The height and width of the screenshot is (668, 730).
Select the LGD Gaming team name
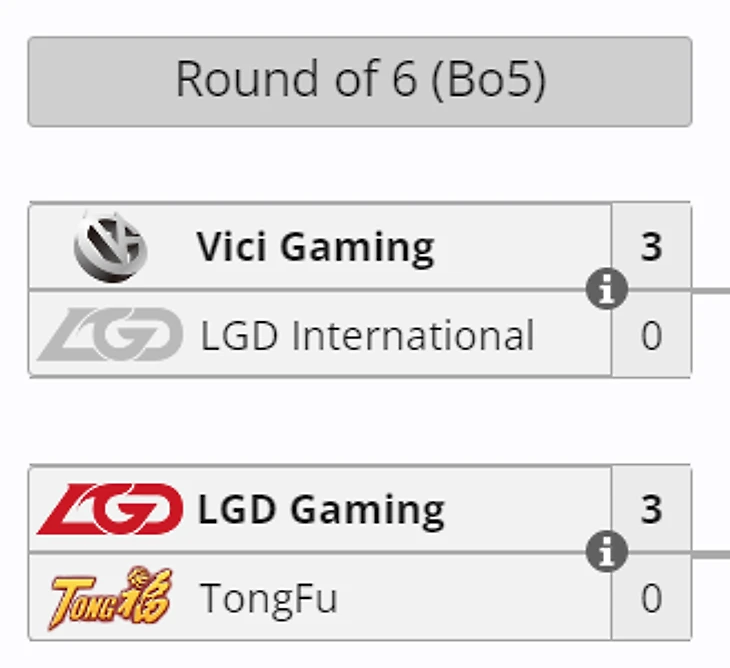[321, 510]
